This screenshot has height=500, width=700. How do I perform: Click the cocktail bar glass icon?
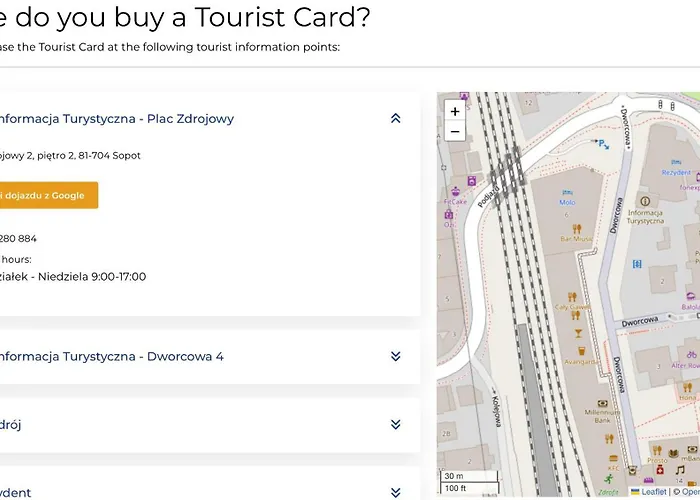point(577,331)
